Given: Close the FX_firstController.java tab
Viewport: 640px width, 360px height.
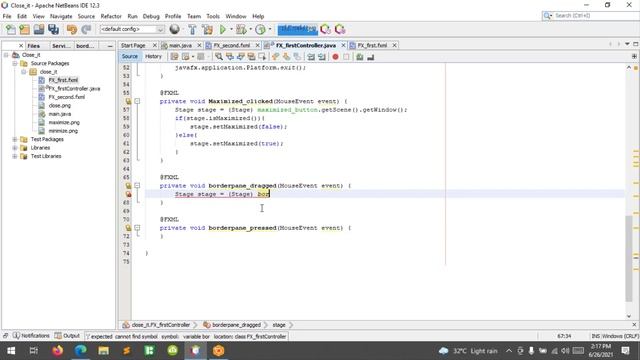Looking at the screenshot, I should 343,45.
